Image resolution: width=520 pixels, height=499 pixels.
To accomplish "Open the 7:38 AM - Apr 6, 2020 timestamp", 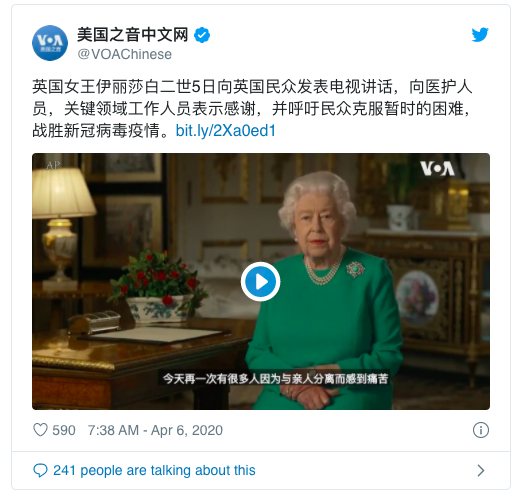I will (x=155, y=430).
